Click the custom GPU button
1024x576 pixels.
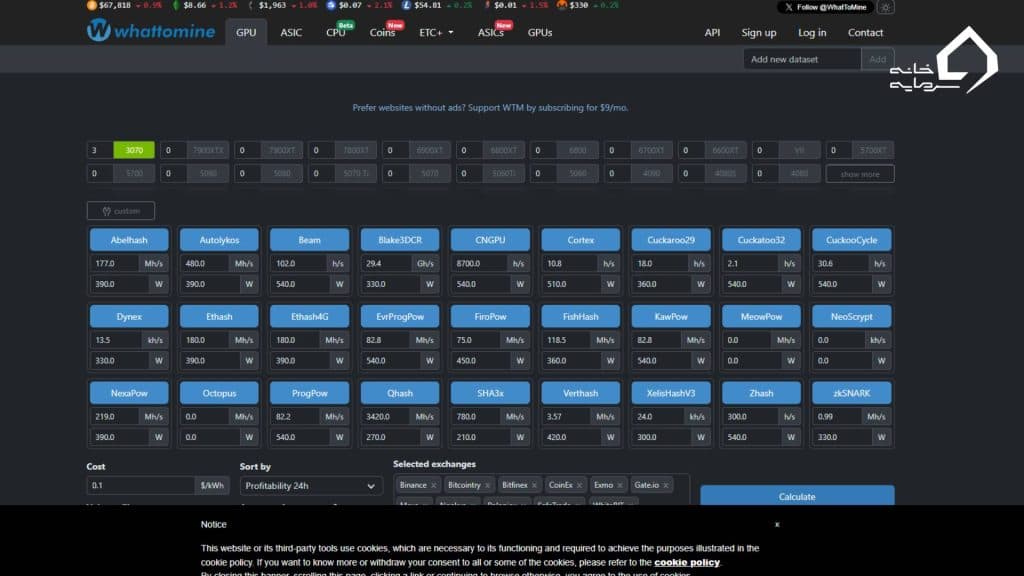coord(121,211)
